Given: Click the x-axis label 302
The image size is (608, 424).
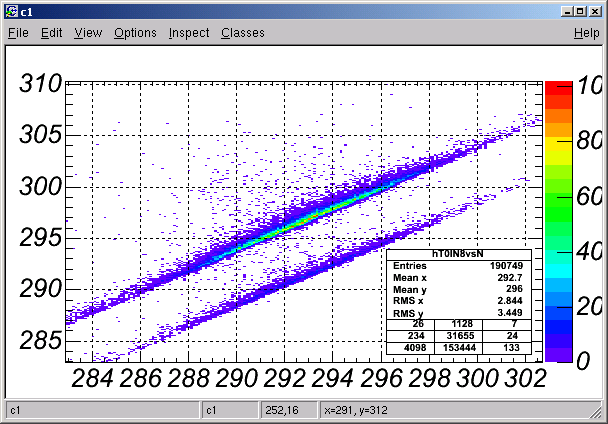Looking at the screenshot, I should (x=525, y=378).
